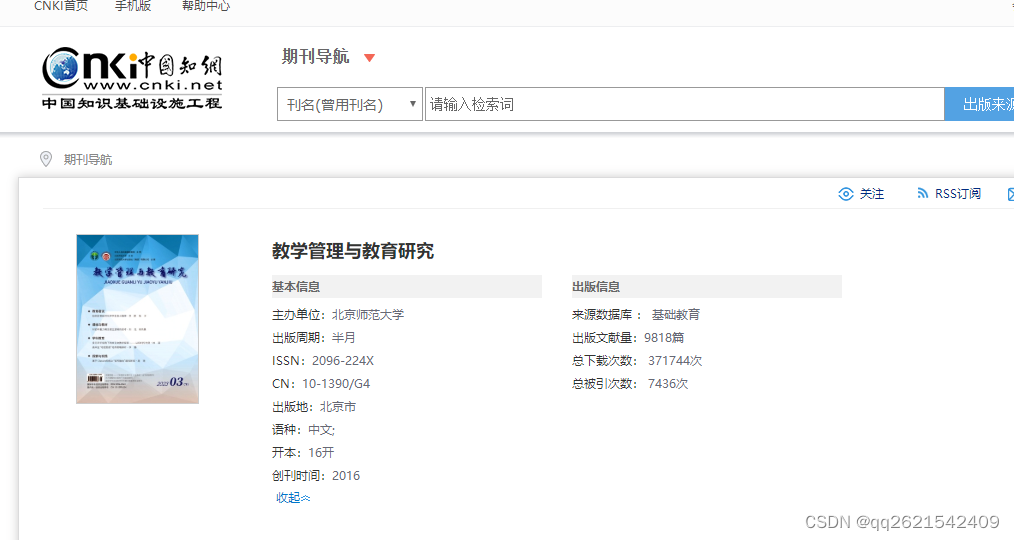Open CNKI首页 link in top bar
Viewport: 1014px width, 540px height.
pyautogui.click(x=61, y=6)
